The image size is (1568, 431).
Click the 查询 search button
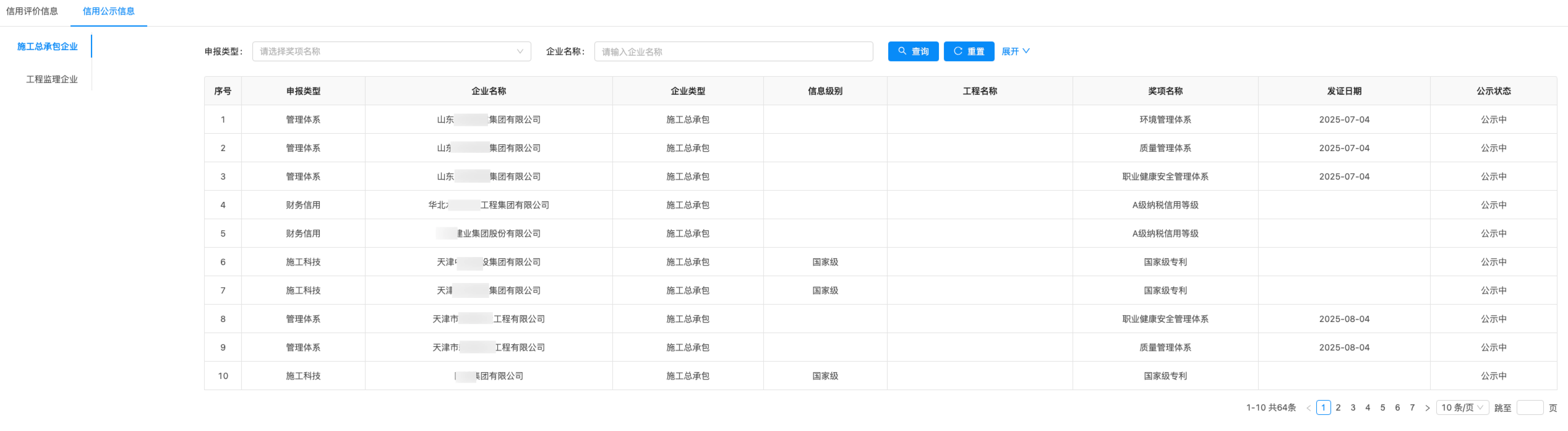tap(913, 51)
